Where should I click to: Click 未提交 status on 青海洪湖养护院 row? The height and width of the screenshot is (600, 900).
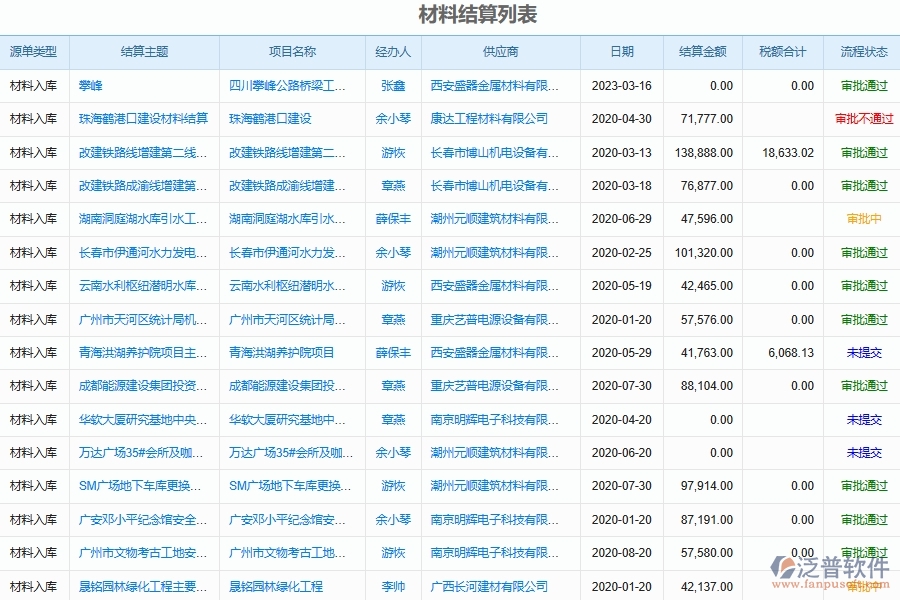(863, 352)
